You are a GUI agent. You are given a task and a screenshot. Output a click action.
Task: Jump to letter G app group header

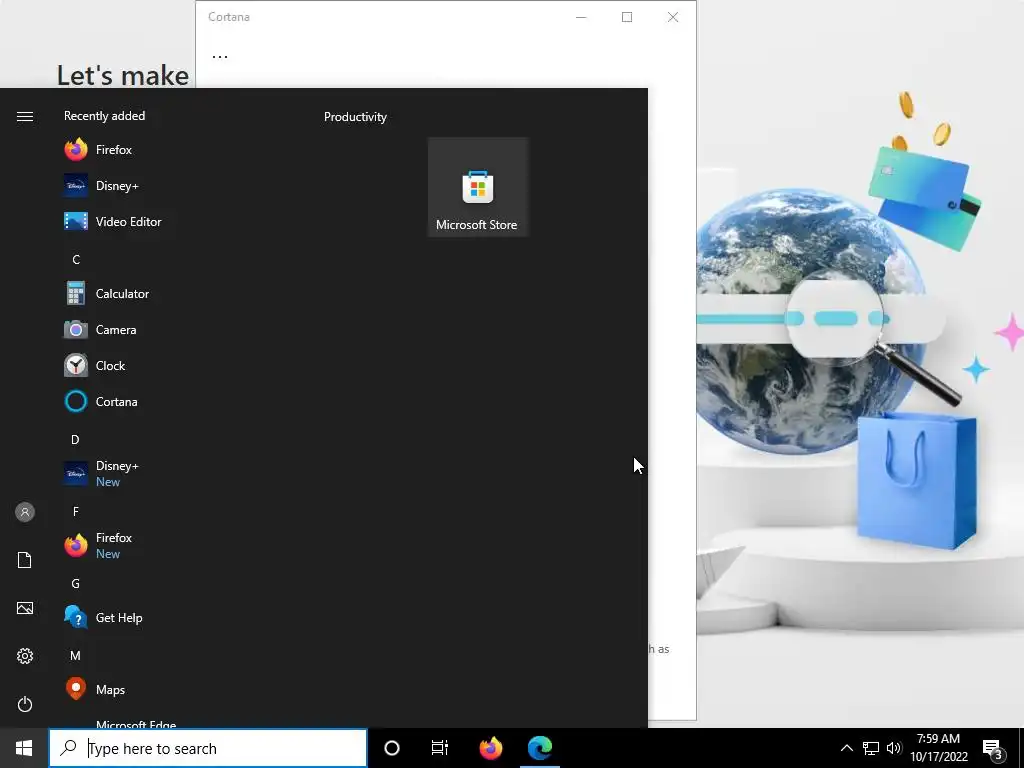[76, 584]
